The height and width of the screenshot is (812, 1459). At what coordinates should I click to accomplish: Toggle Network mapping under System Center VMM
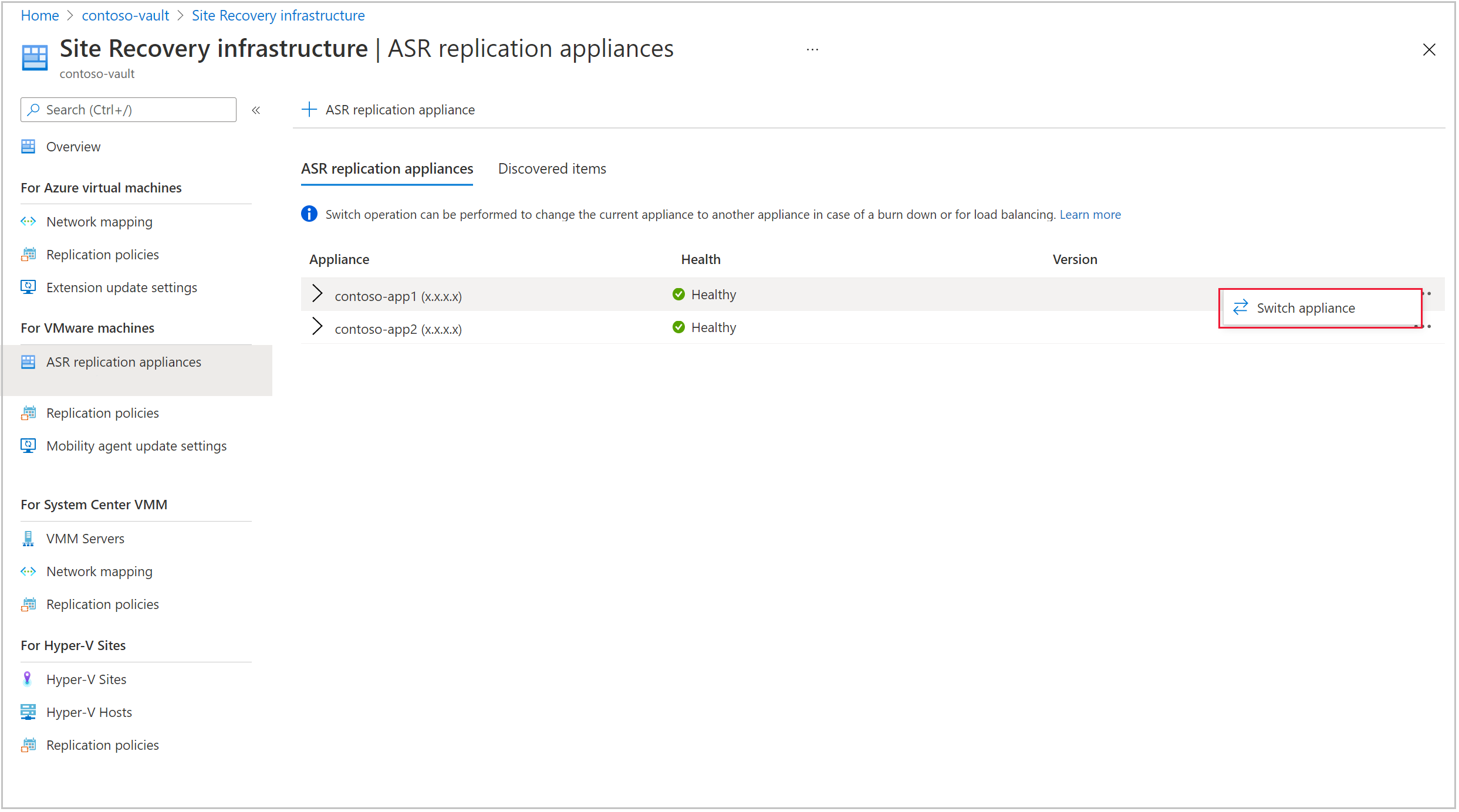tap(99, 570)
